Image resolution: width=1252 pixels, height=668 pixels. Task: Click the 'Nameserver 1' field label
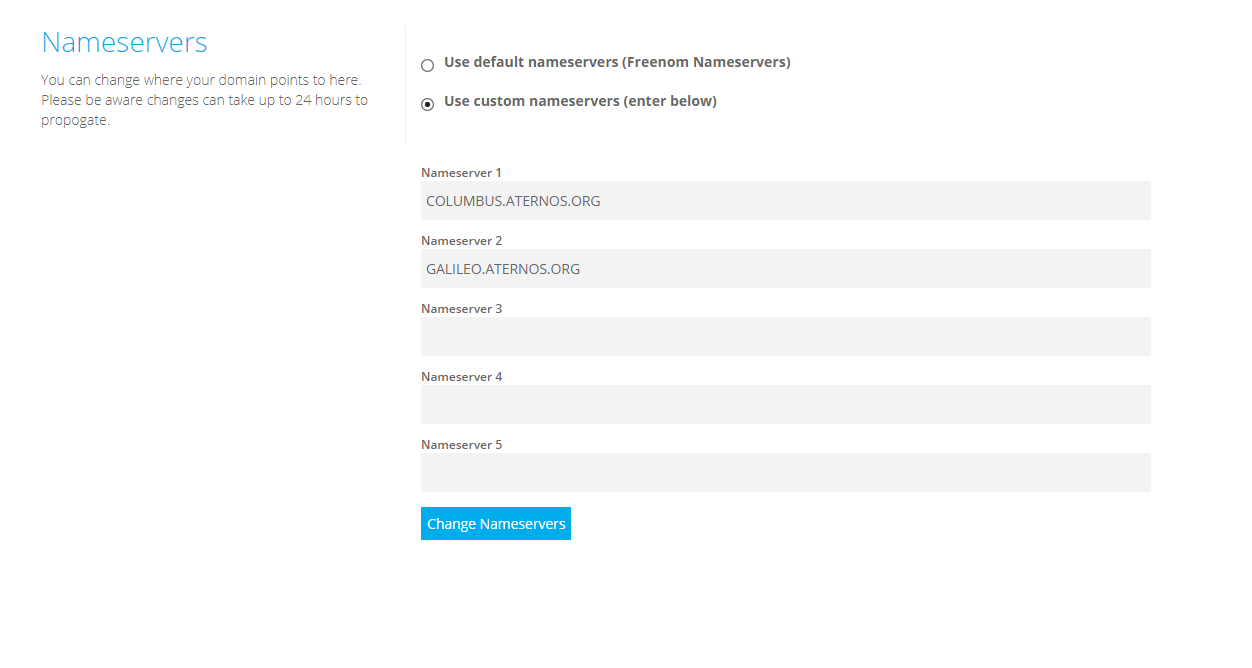(x=461, y=173)
